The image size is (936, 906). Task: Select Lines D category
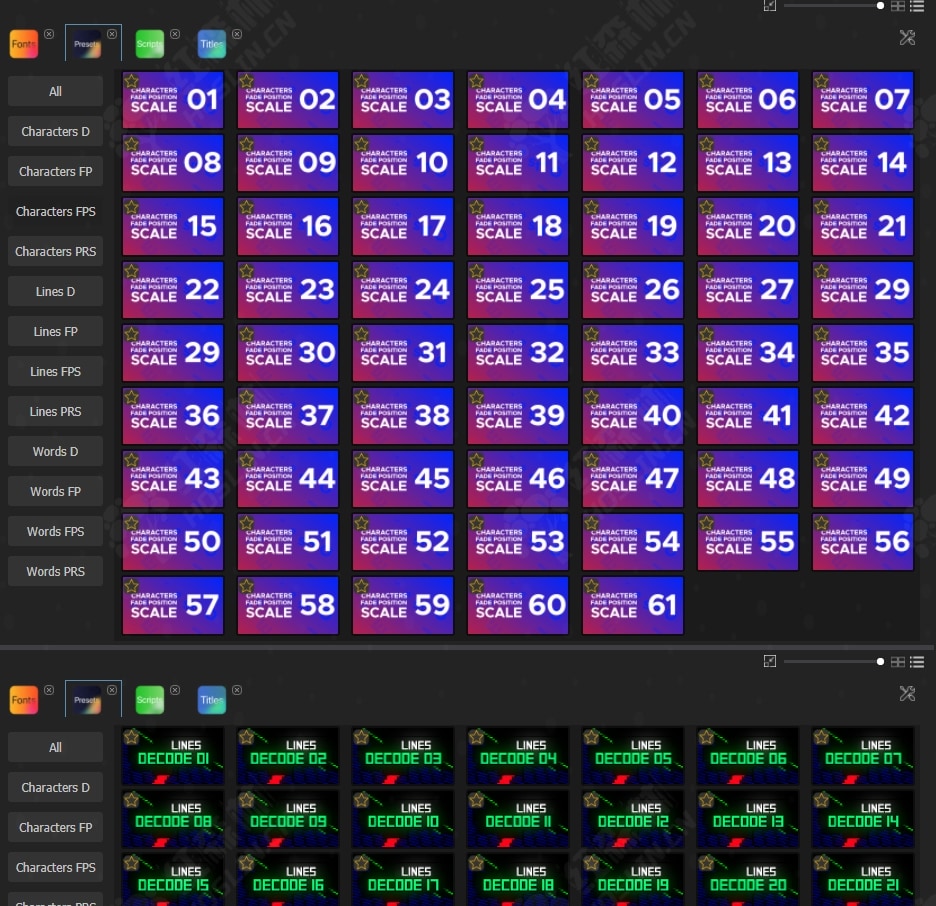click(56, 291)
